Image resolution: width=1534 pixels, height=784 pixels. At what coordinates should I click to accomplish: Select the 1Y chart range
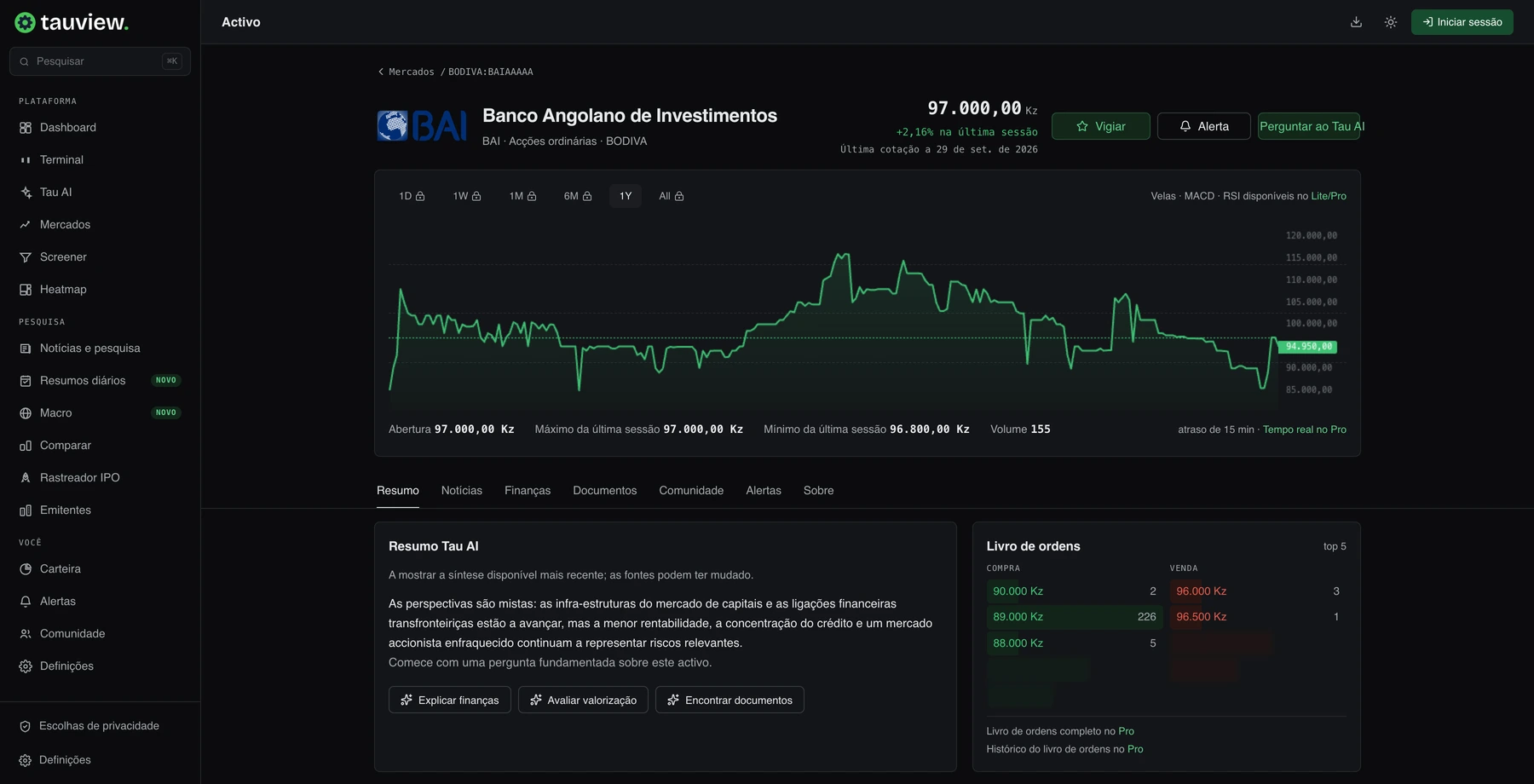tap(626, 196)
